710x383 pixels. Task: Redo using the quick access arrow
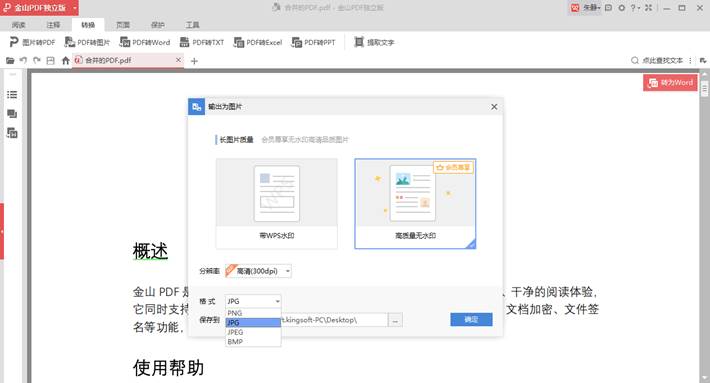tap(37, 60)
